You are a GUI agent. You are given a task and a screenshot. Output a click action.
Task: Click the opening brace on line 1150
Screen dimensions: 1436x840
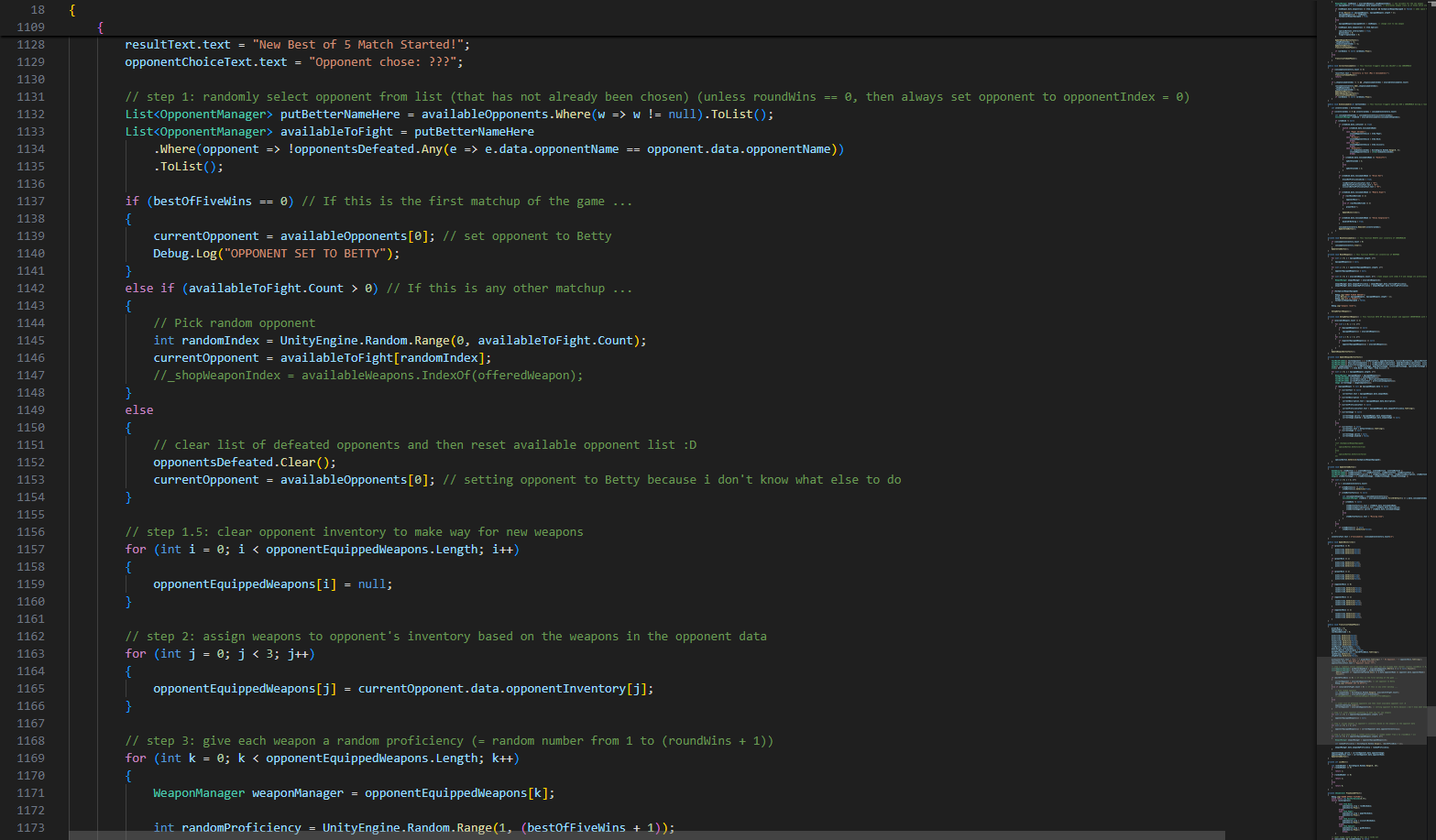tap(128, 428)
